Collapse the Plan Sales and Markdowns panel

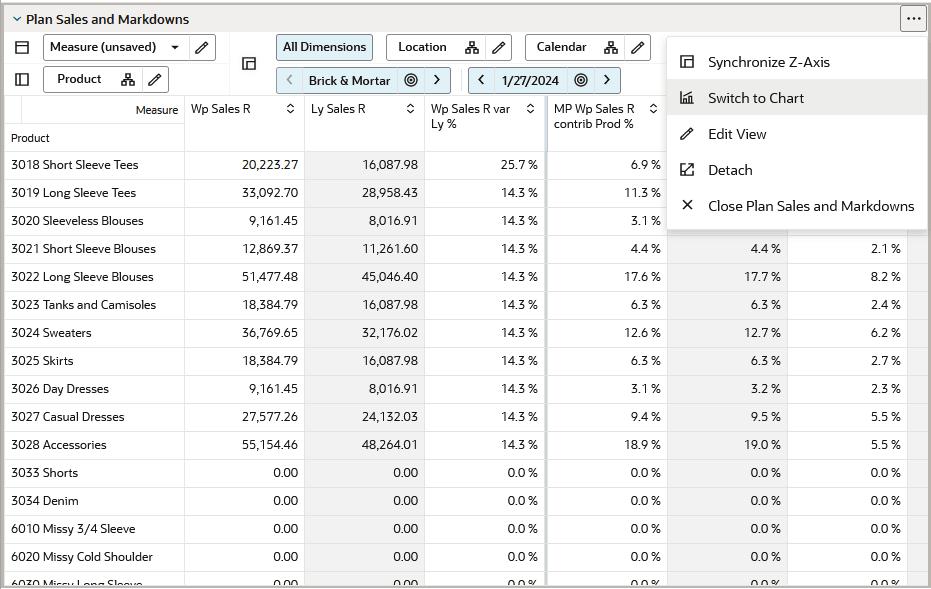tap(17, 20)
